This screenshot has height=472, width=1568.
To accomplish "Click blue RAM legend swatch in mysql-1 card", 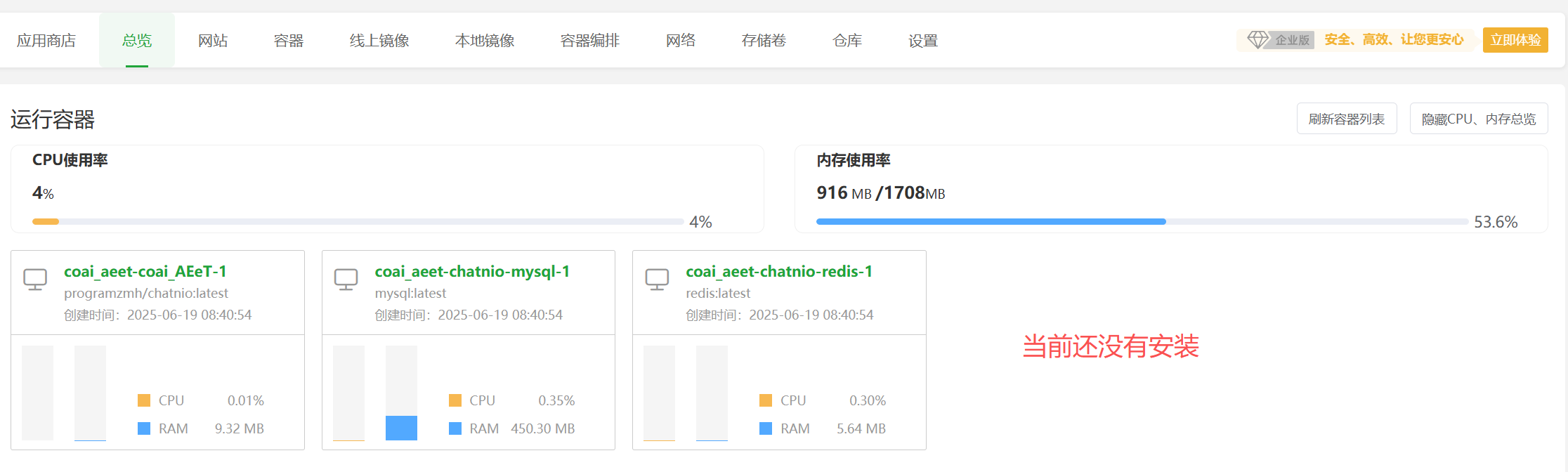I will [455, 428].
